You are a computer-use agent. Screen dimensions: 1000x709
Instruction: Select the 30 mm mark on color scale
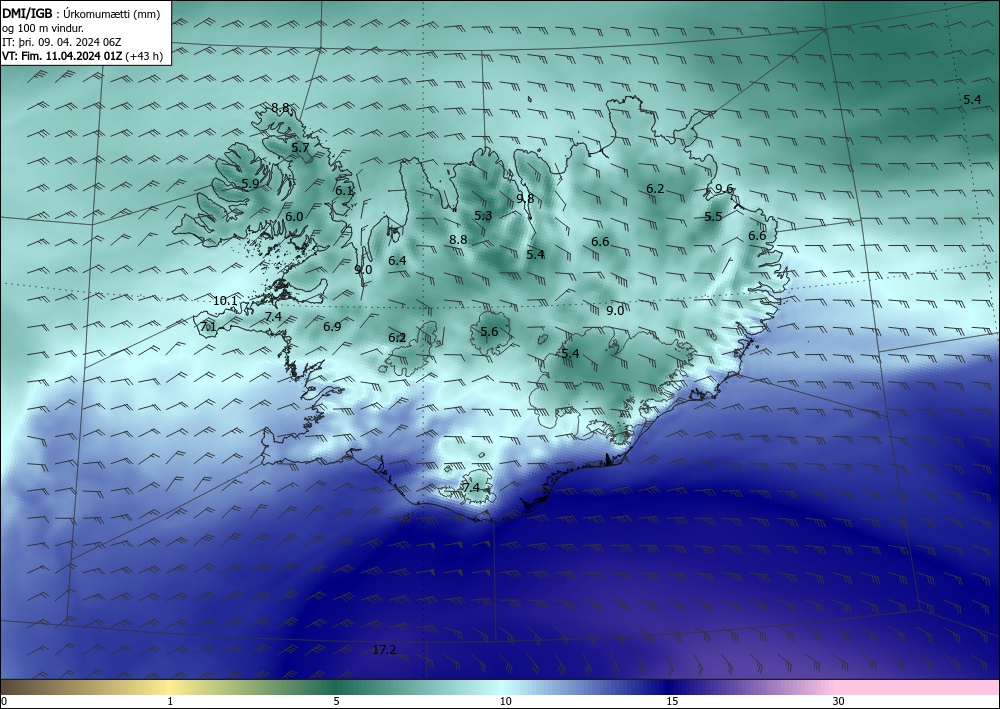pyautogui.click(x=838, y=701)
